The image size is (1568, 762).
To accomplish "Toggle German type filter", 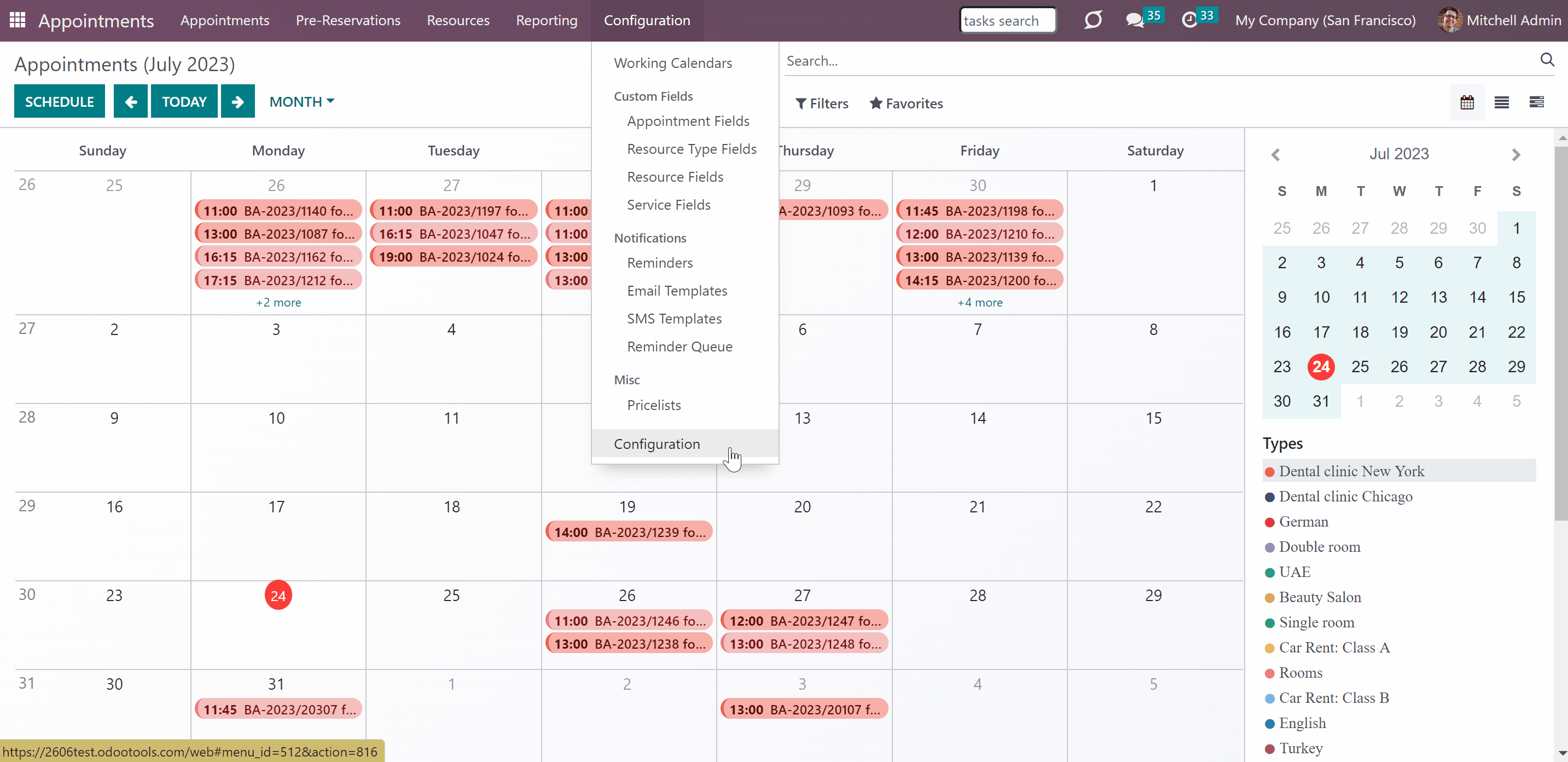I will (1399, 521).
